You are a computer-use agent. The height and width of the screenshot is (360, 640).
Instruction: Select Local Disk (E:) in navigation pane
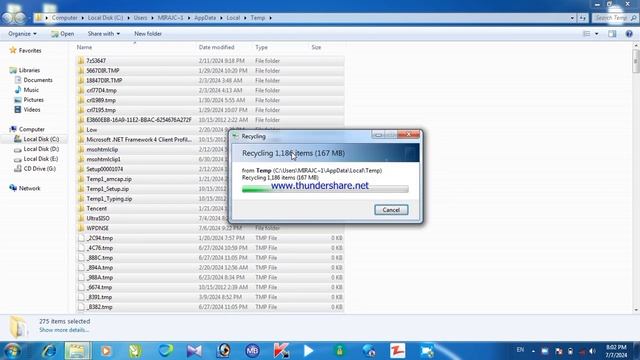pyautogui.click(x=41, y=159)
